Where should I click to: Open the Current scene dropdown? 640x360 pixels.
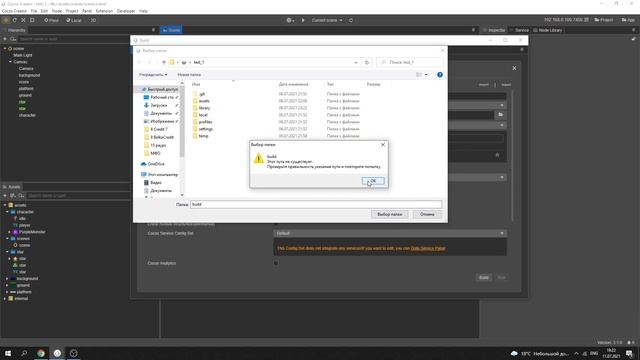pyautogui.click(x=327, y=20)
